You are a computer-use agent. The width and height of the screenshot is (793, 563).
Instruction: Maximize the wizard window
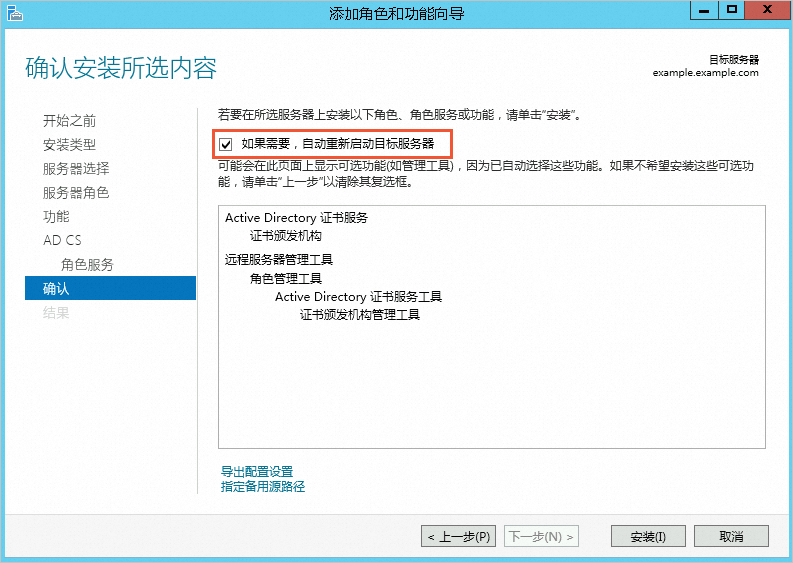731,10
